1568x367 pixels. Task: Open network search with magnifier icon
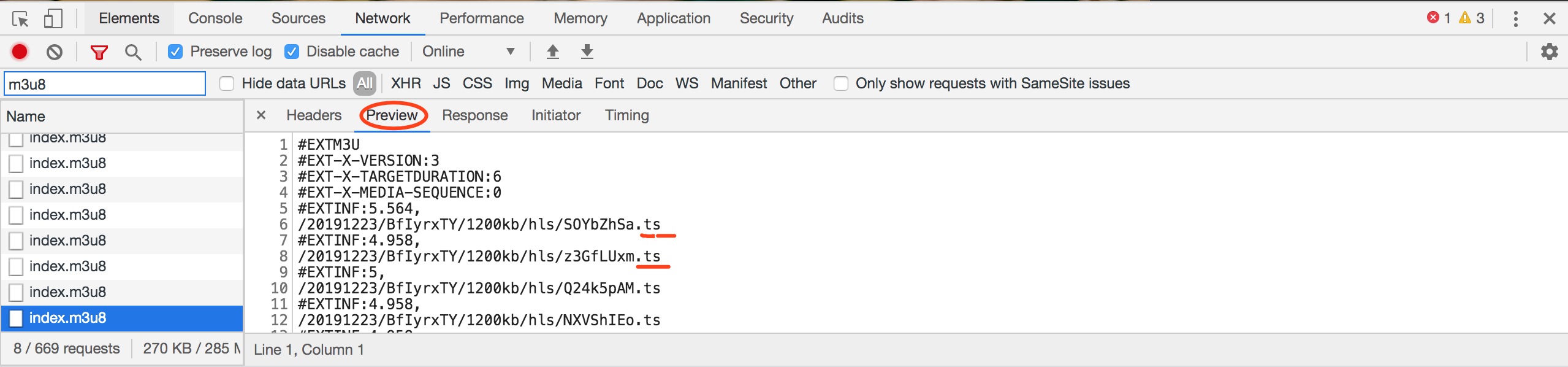point(133,52)
